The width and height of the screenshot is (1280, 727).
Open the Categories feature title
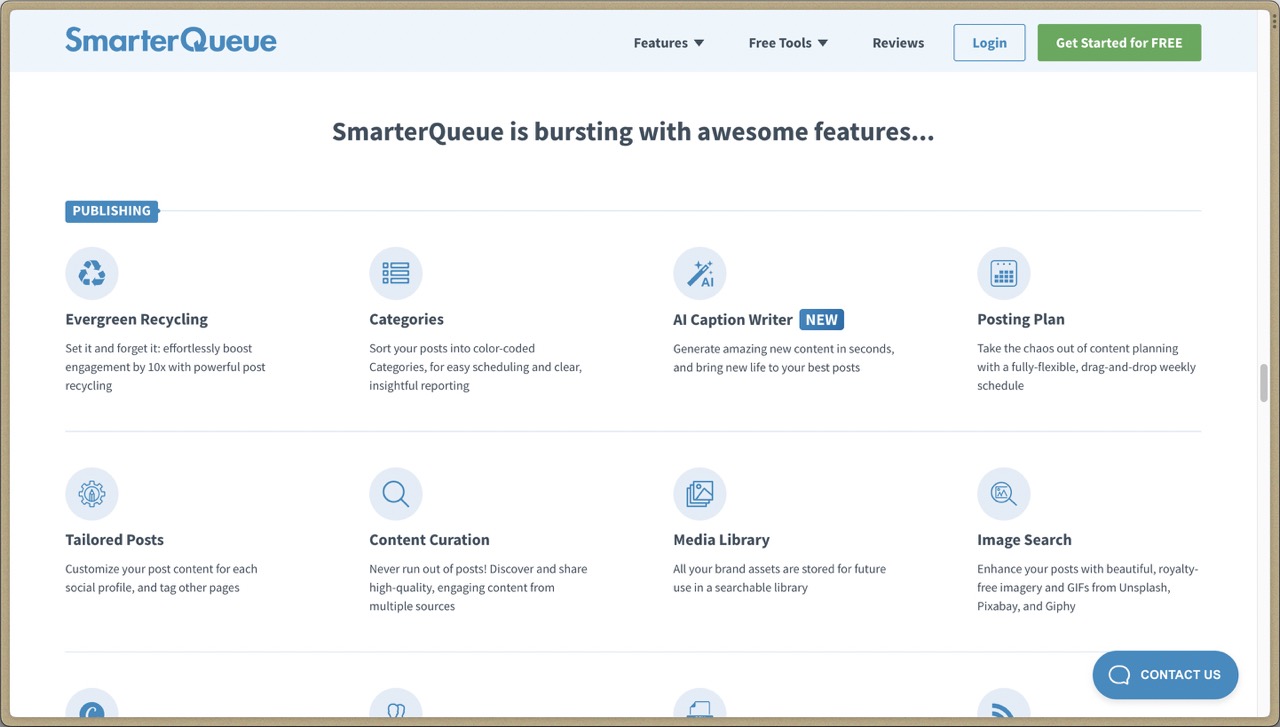tap(406, 319)
